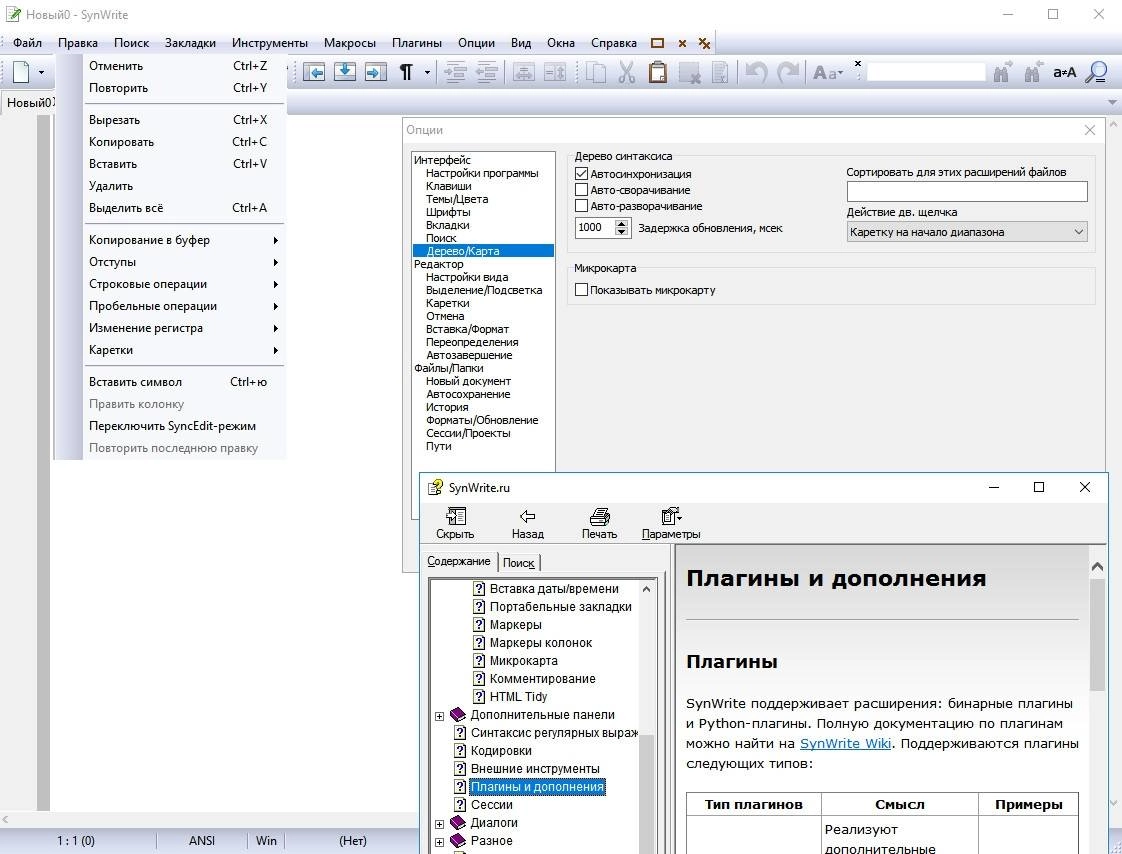1122x854 pixels.
Task: Click ANSI encoding in status bar
Action: (x=202, y=840)
